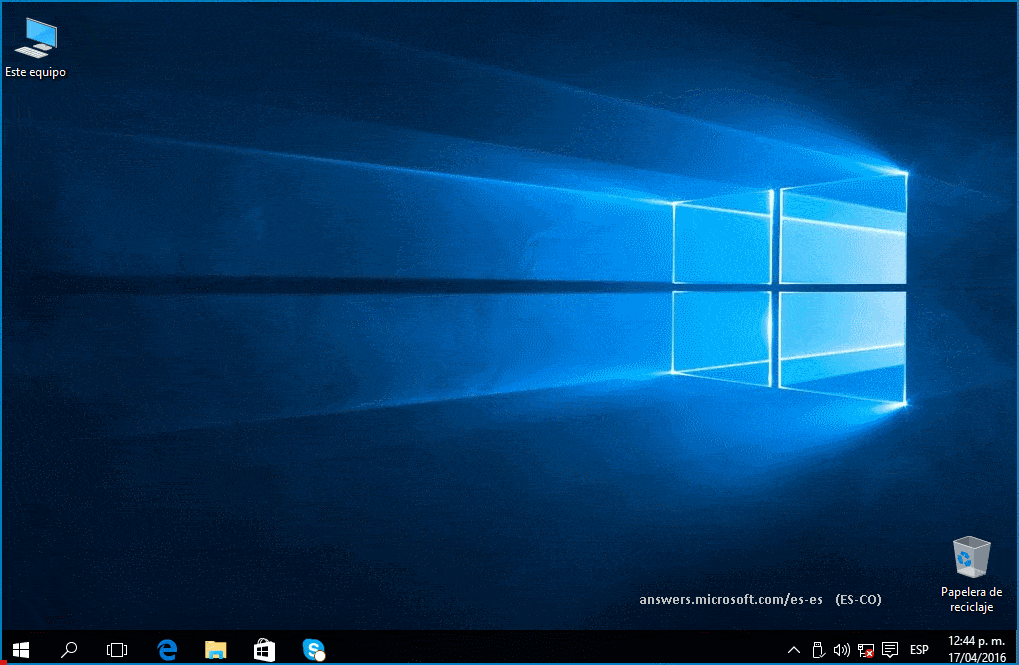Viewport: 1019px width, 665px height.
Task: Select the Este equipo desktop icon
Action: [36, 48]
